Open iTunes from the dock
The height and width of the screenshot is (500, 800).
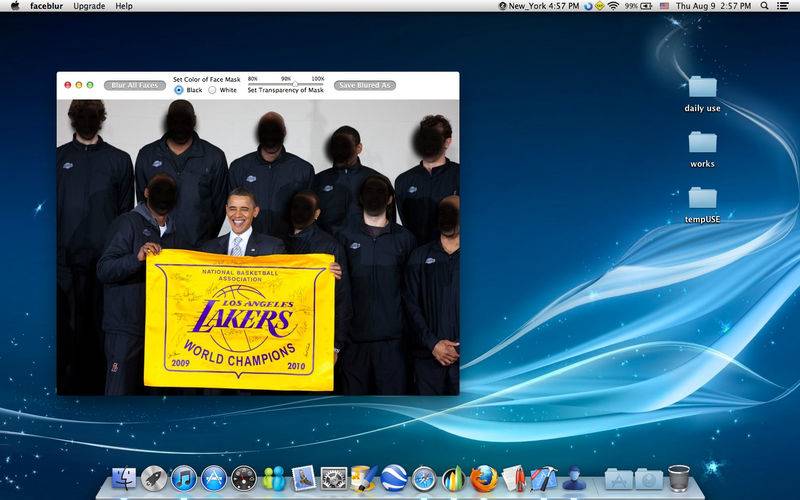(184, 479)
